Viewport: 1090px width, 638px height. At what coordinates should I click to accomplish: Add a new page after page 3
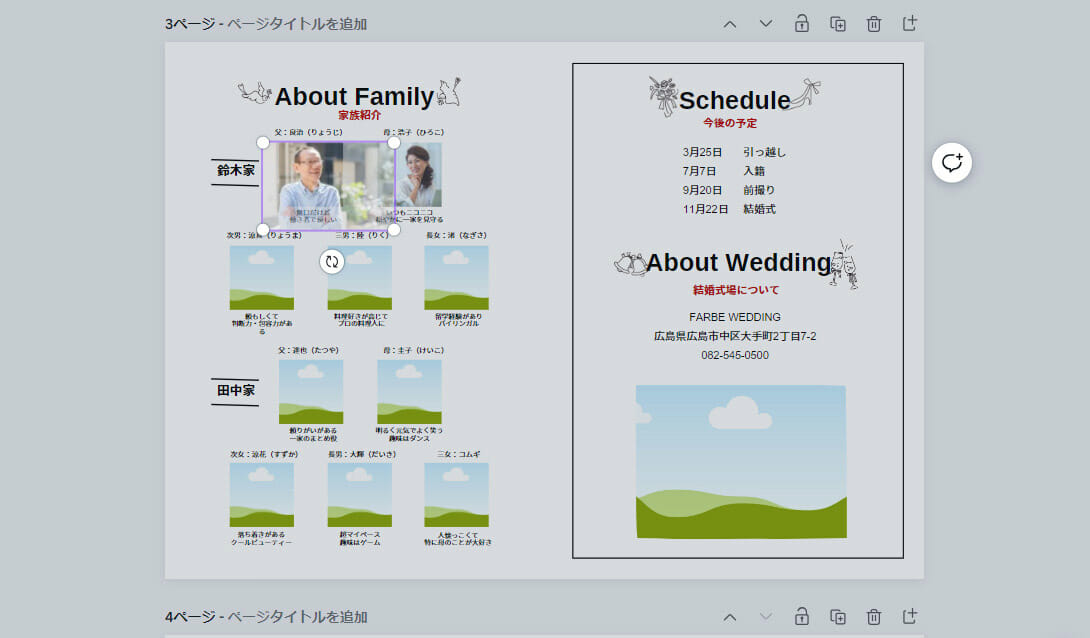click(x=909, y=24)
